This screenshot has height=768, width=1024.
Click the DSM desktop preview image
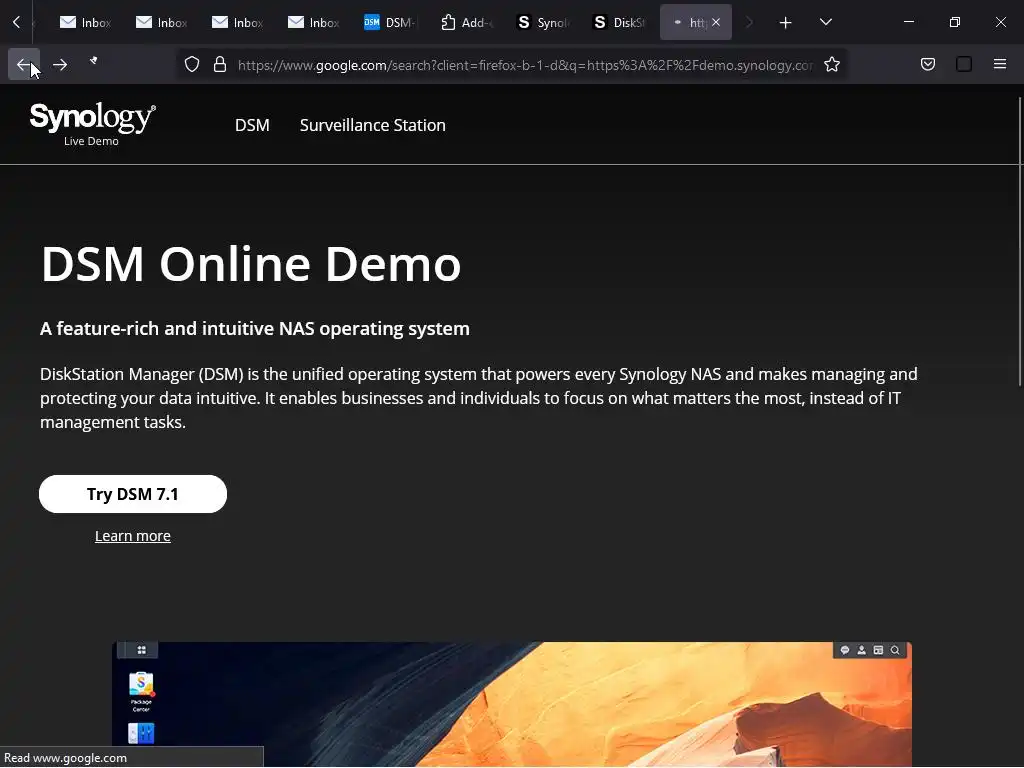tap(511, 704)
